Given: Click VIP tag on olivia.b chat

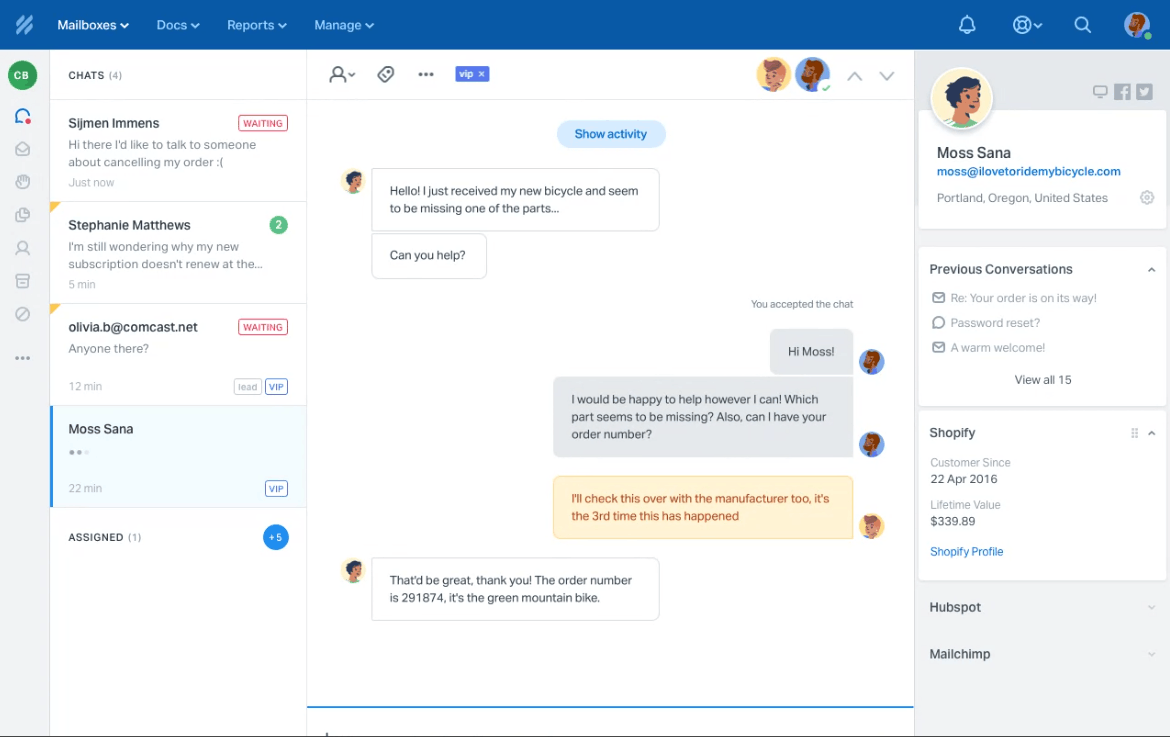Looking at the screenshot, I should coord(276,386).
